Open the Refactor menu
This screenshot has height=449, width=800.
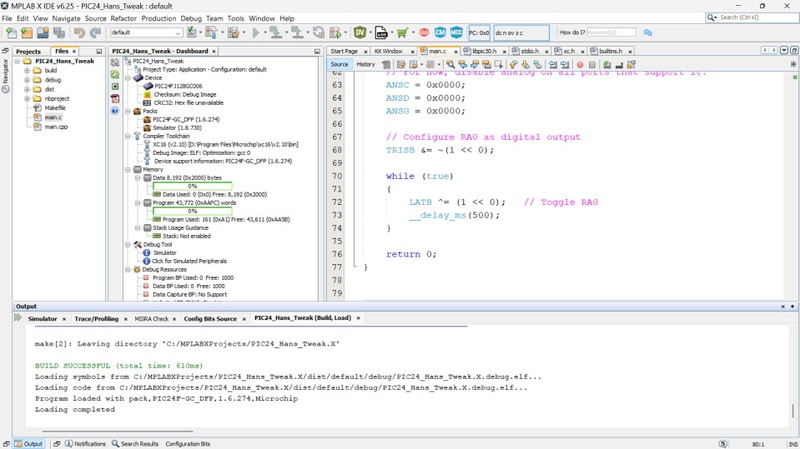click(123, 18)
